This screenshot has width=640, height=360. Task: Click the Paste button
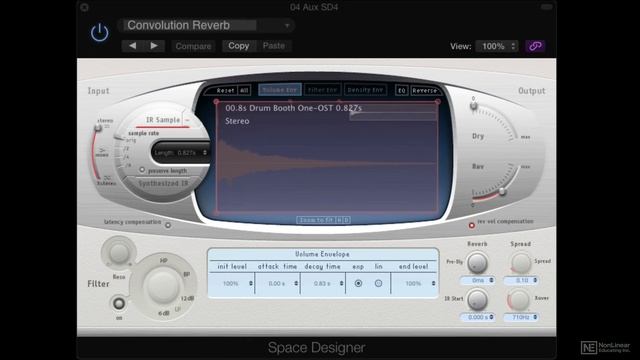(x=274, y=46)
